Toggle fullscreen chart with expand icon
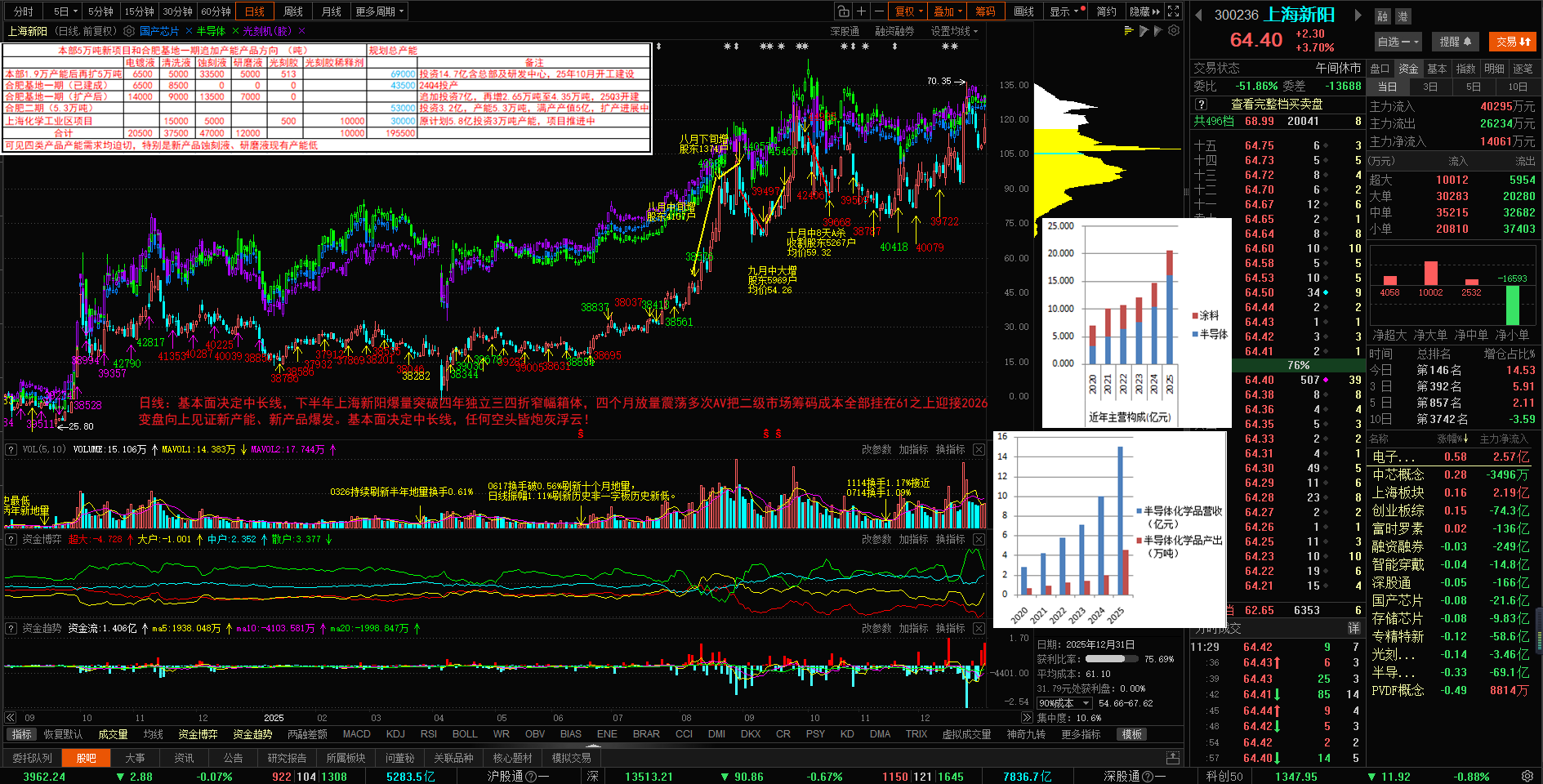Screen dimensions: 1543x784 coord(1174,11)
